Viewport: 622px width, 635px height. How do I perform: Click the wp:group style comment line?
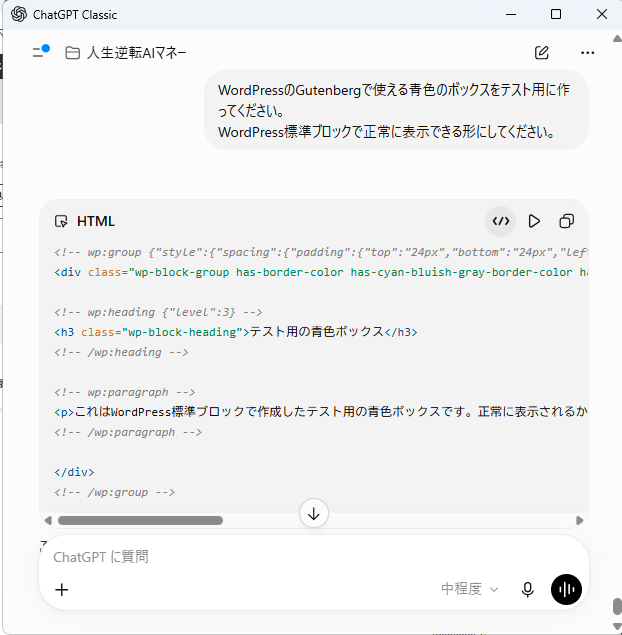tap(321, 252)
